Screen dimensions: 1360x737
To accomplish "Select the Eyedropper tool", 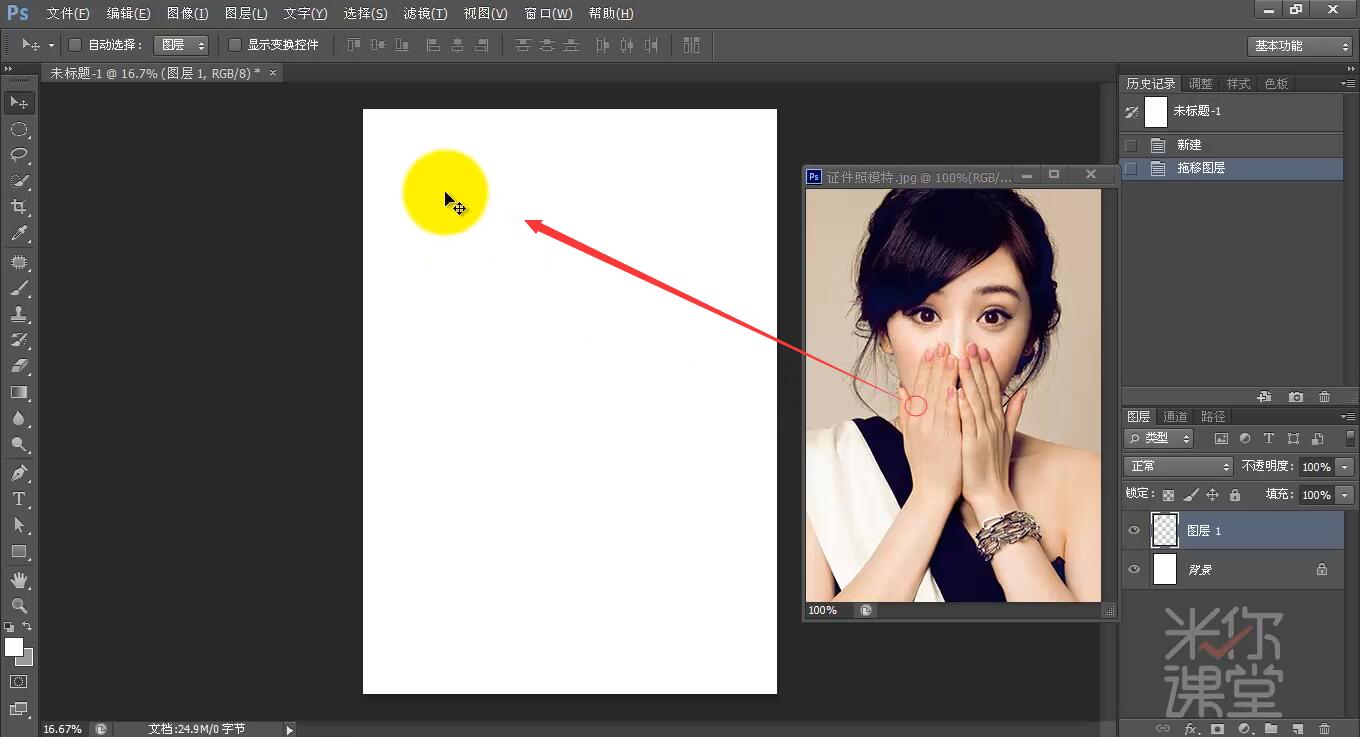I will click(x=18, y=234).
